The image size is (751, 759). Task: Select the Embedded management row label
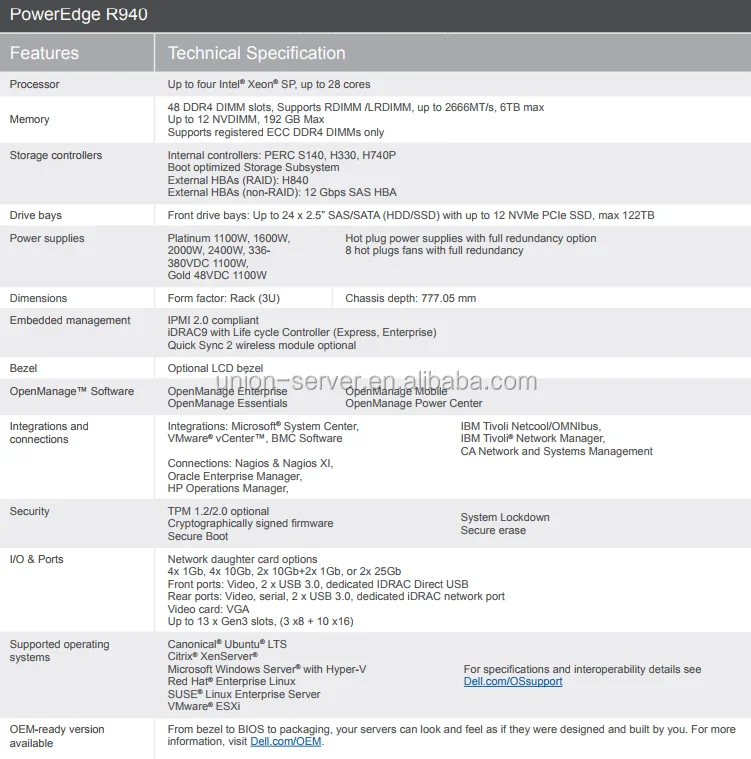click(70, 320)
